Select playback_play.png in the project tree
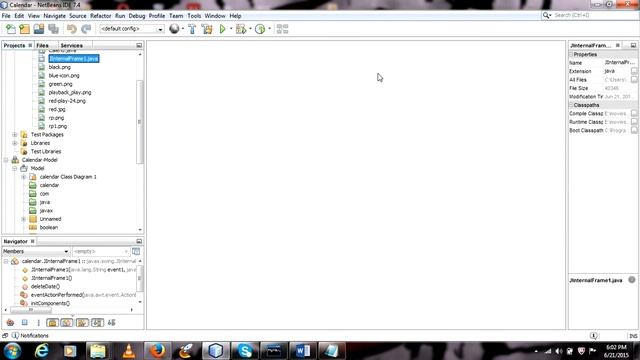Screen dimensions: 640x360 coord(70,92)
